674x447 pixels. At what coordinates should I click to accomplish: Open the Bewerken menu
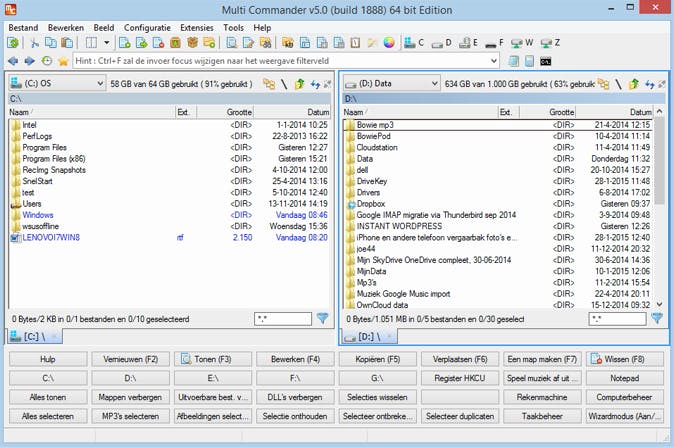point(66,28)
